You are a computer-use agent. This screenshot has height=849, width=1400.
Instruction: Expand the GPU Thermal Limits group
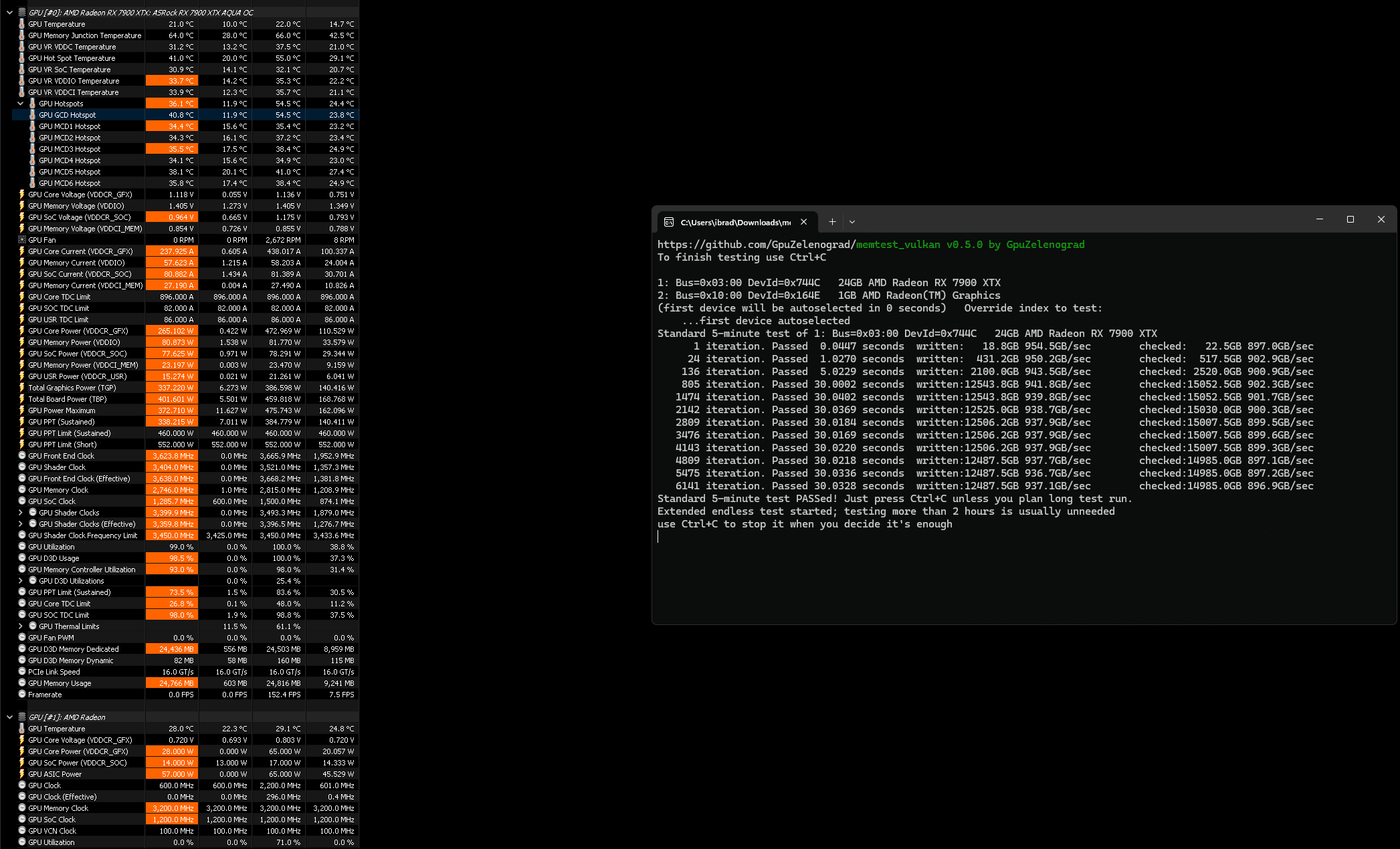[20, 626]
